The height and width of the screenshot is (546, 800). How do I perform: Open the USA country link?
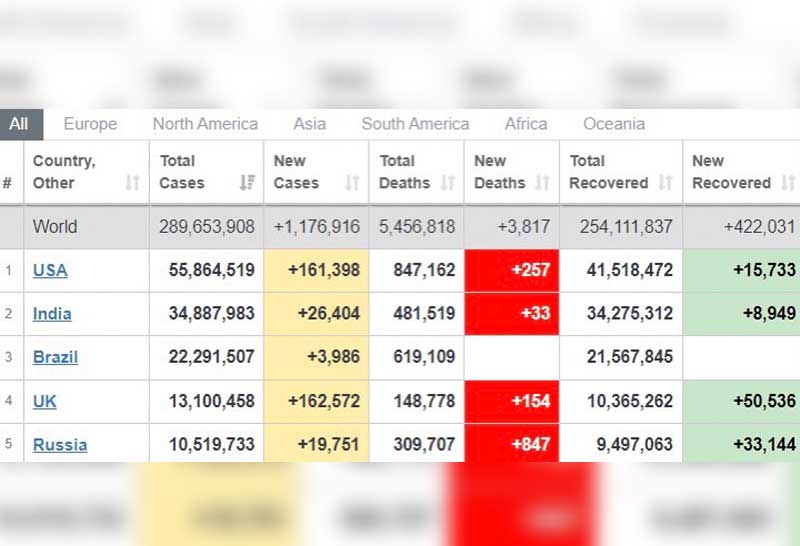pos(50,270)
